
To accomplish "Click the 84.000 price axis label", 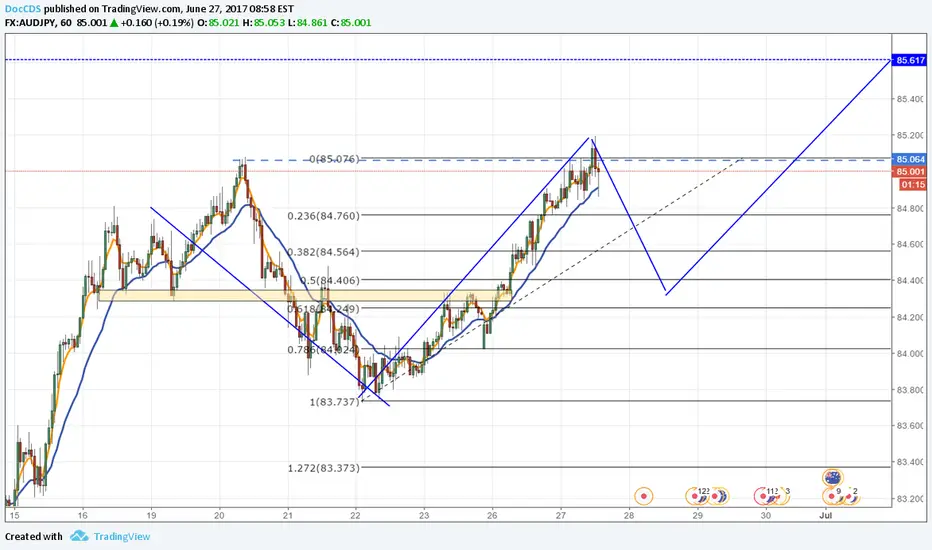I will 910,353.
